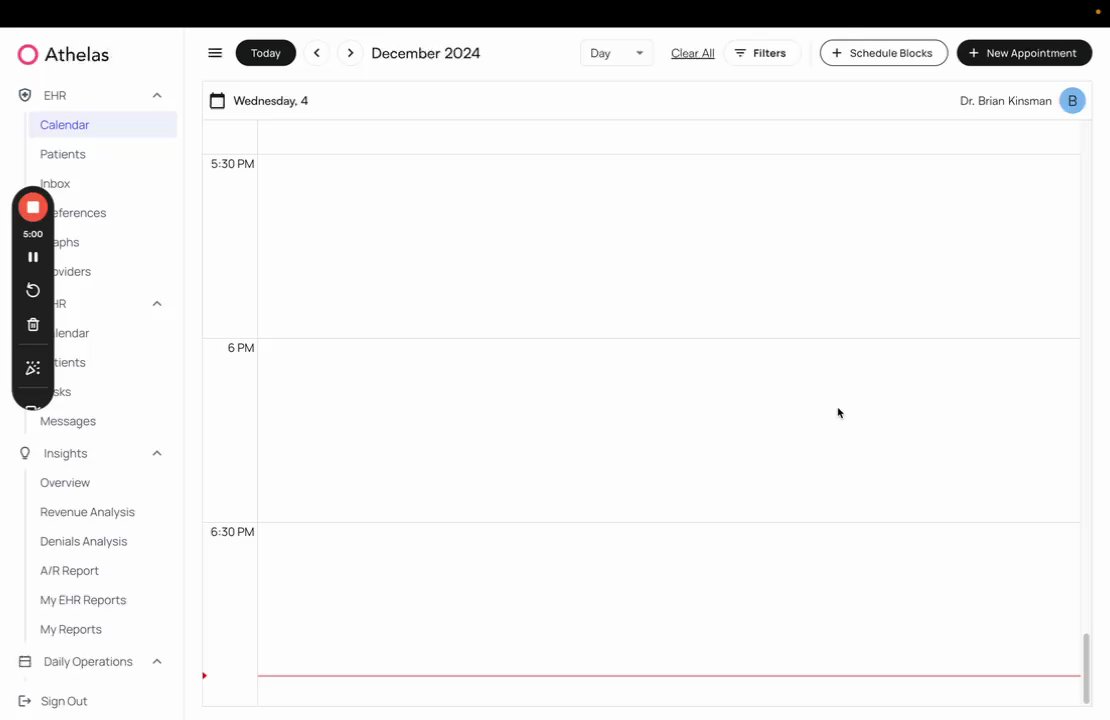This screenshot has height=720, width=1110.
Task: Collapse the Daily Operations section chevron
Action: click(157, 661)
